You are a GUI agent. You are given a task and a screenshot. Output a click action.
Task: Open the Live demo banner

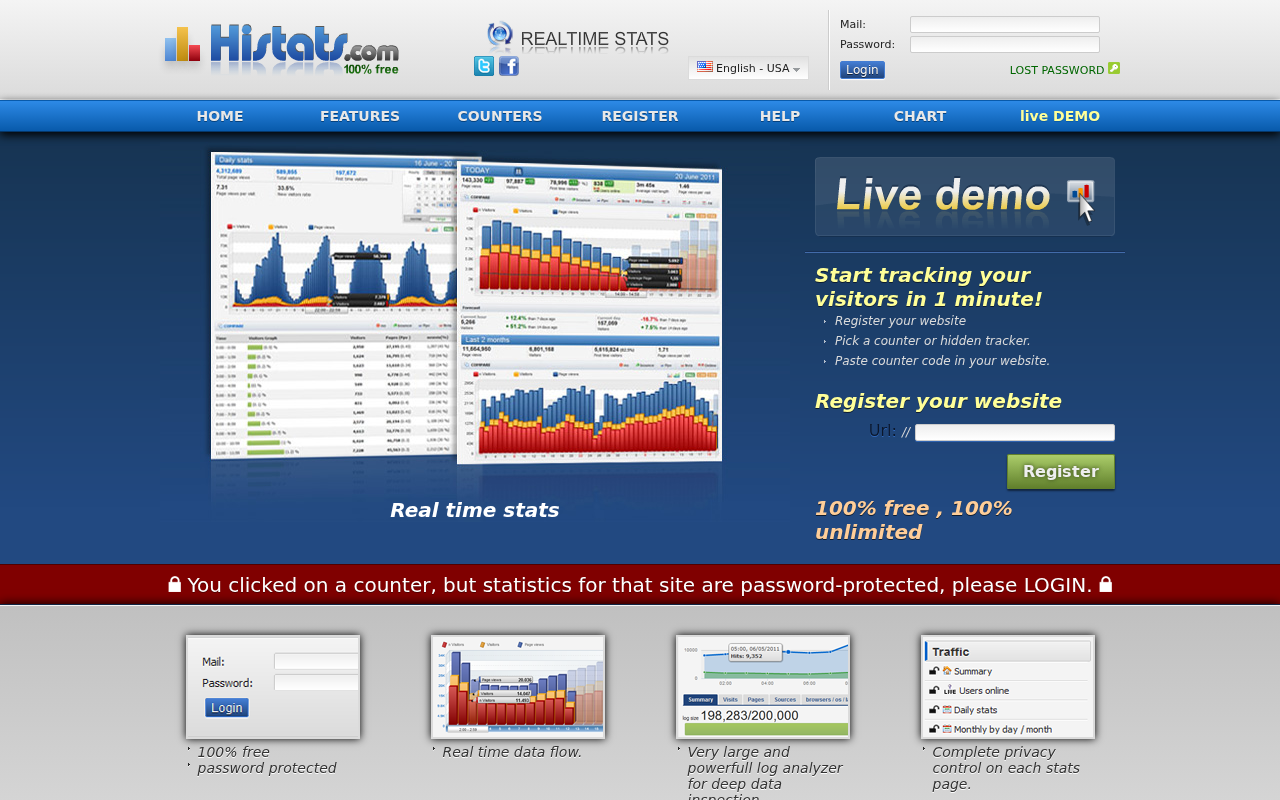click(x=965, y=196)
